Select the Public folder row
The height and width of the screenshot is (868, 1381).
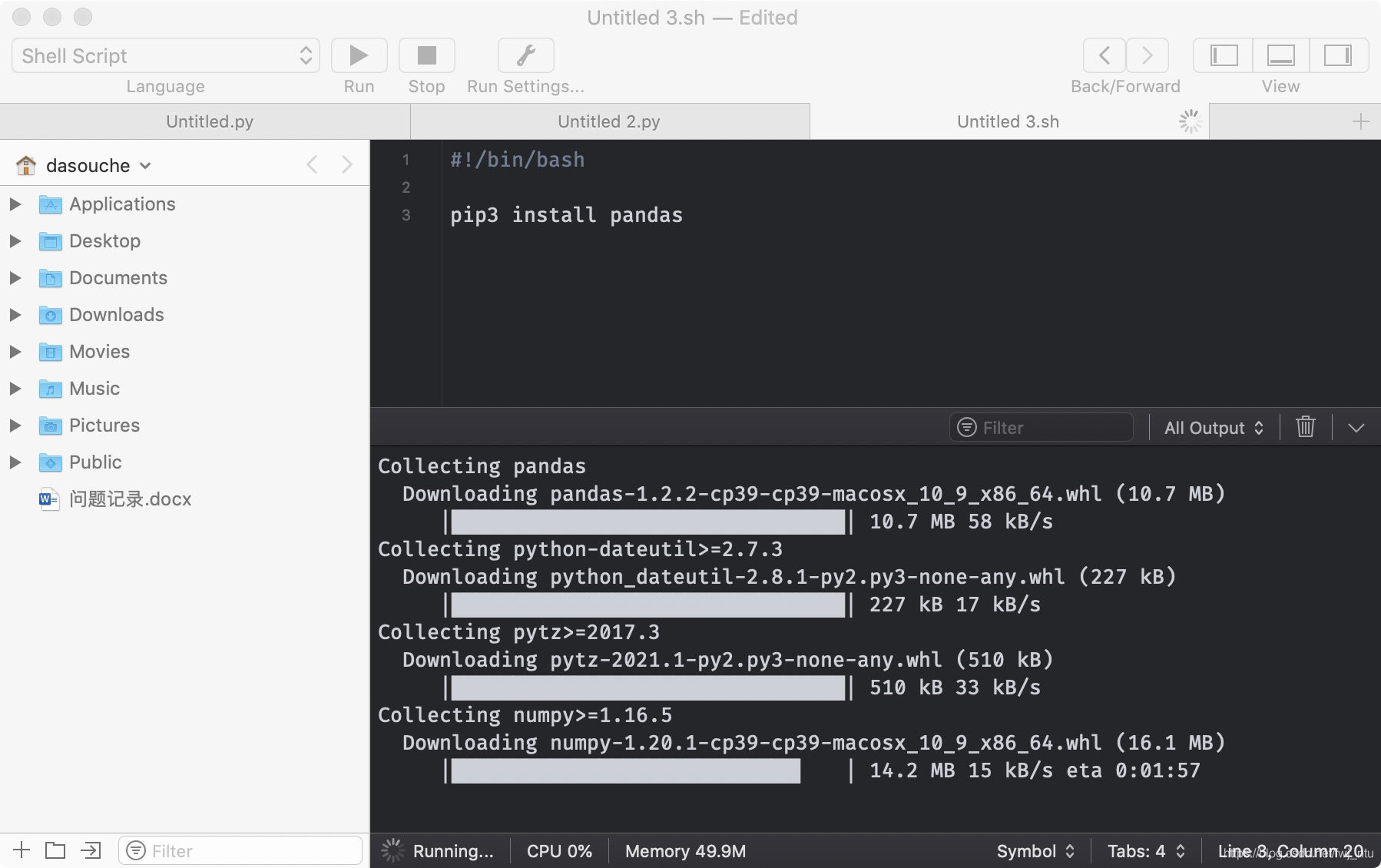(x=184, y=462)
